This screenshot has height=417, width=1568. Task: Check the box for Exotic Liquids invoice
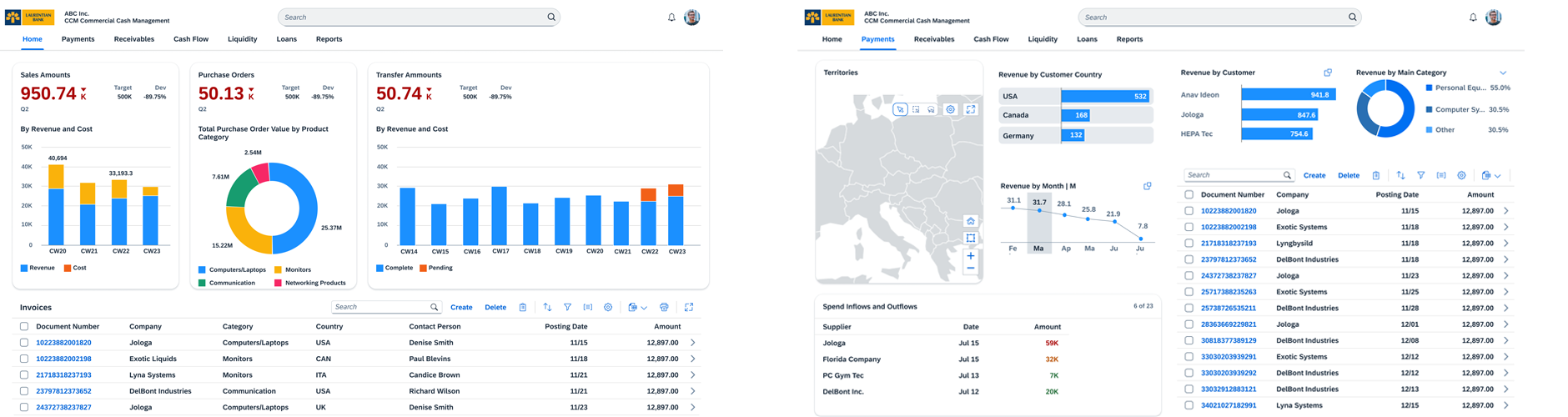(x=24, y=359)
